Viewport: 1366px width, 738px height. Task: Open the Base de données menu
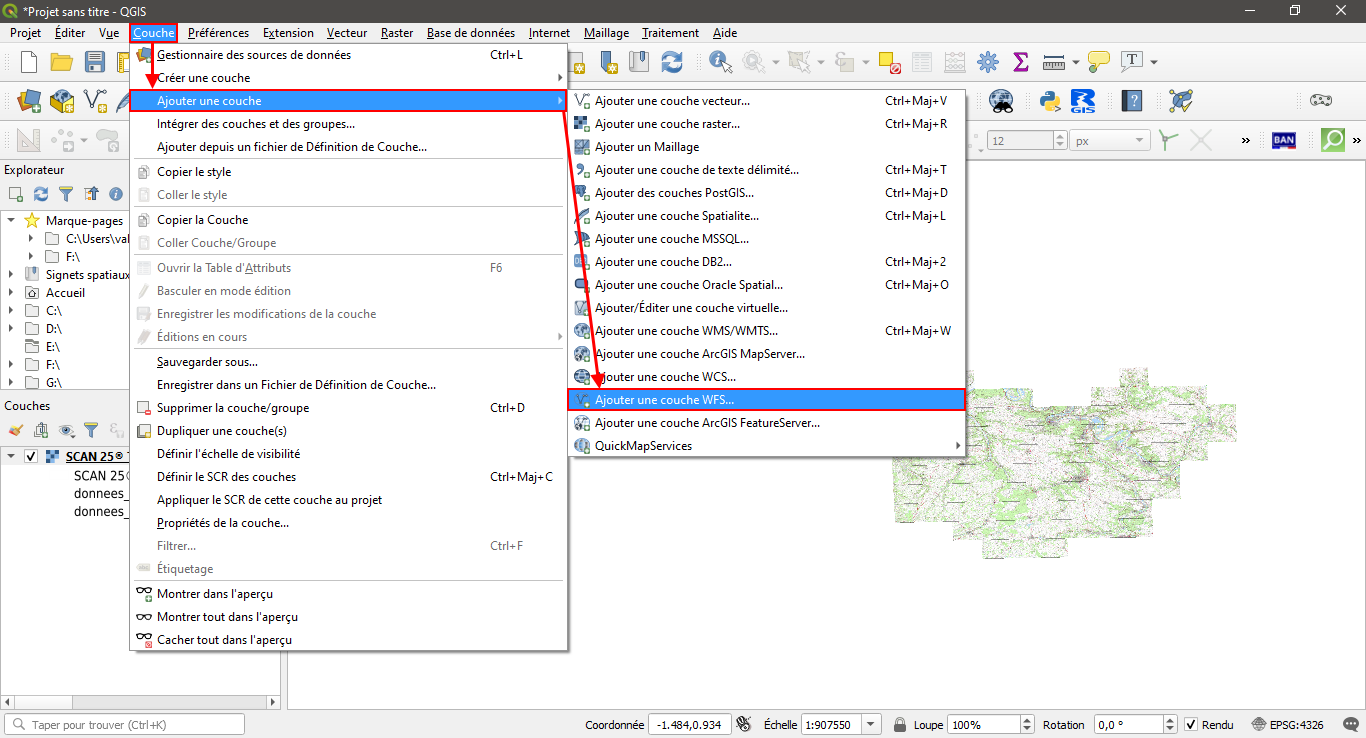click(470, 32)
